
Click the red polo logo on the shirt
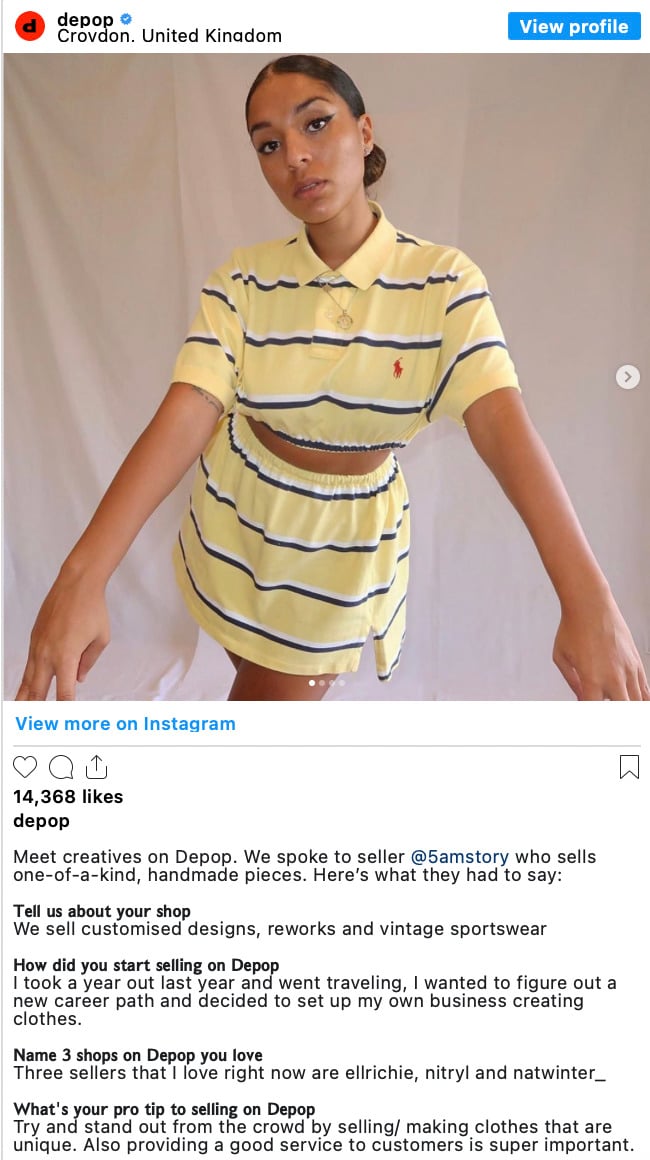point(399,368)
